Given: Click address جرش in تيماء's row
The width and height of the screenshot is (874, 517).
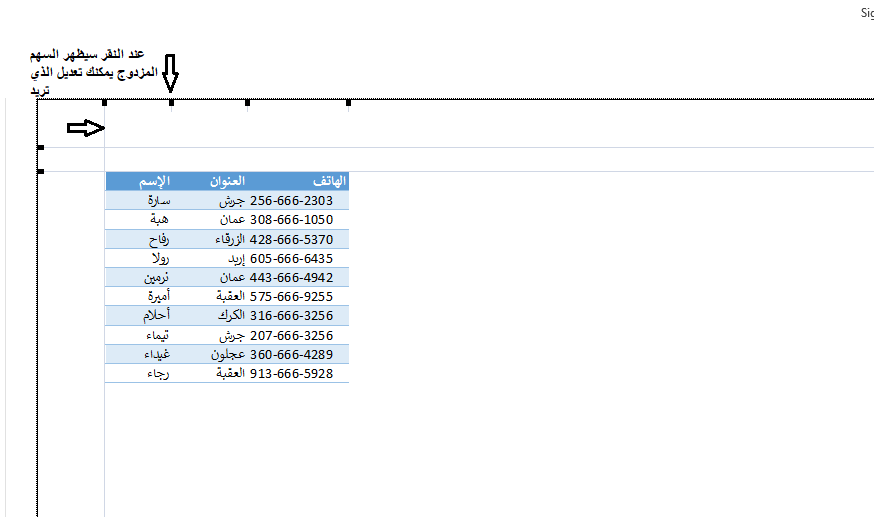Looking at the screenshot, I should 232,336.
